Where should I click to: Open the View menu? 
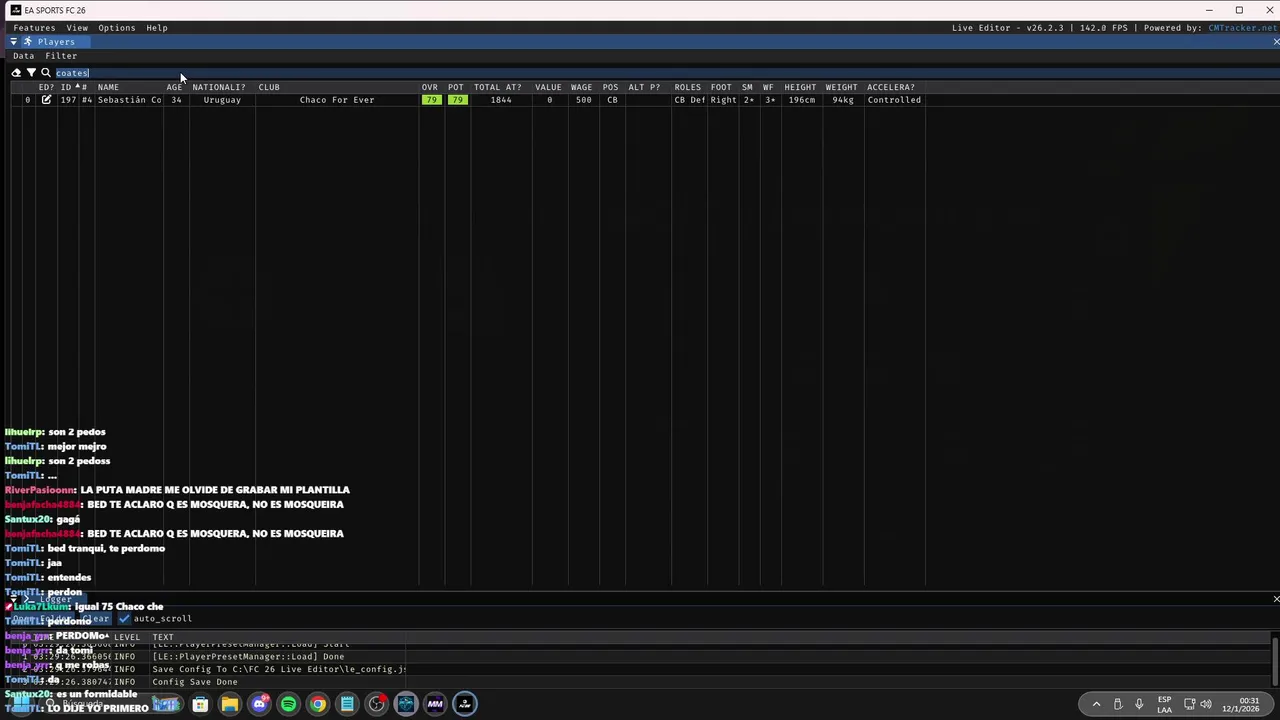[x=77, y=28]
